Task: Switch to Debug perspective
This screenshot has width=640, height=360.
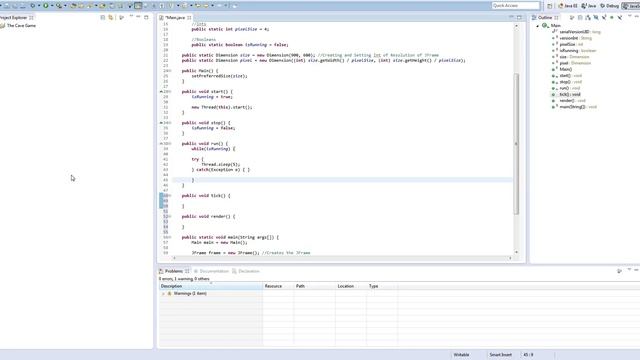Action: point(609,6)
